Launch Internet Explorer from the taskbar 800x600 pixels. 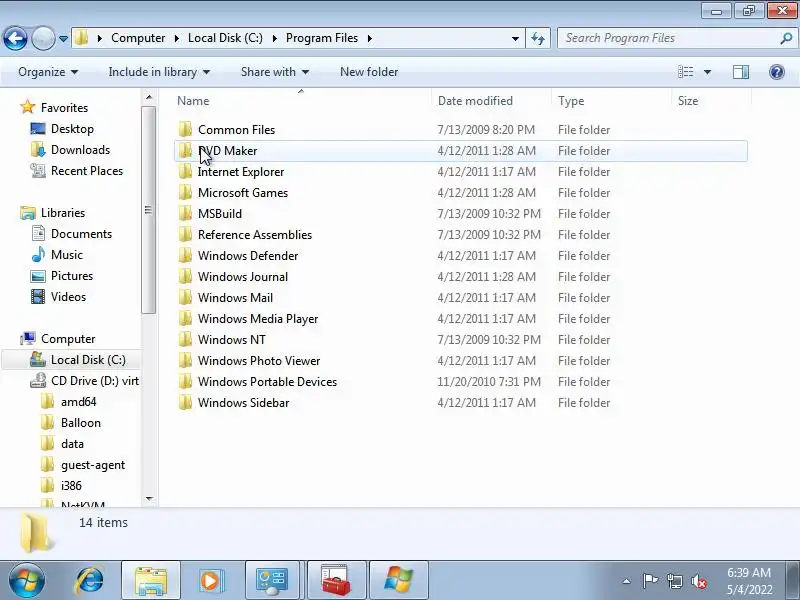[x=89, y=581]
